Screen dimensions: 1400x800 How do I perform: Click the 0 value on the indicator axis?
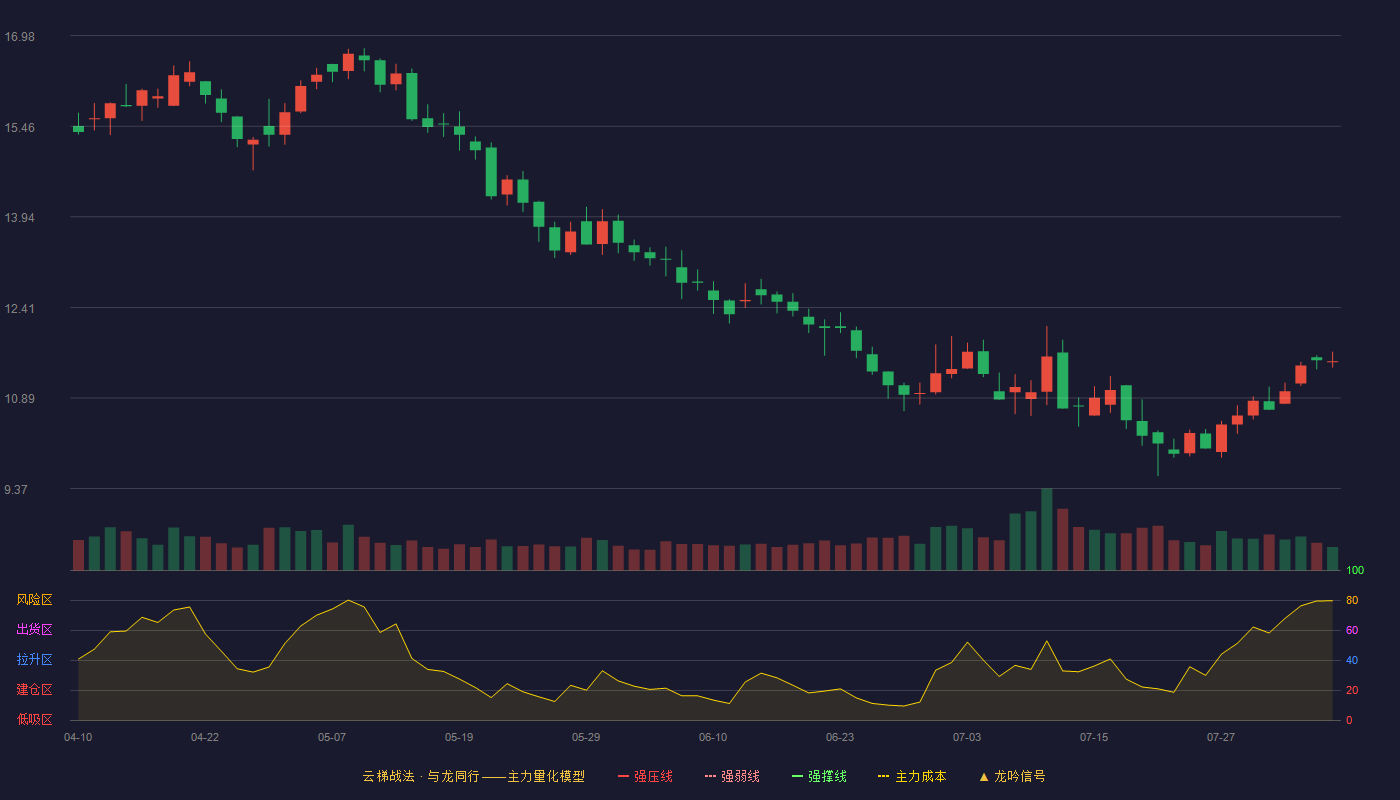(1349, 720)
